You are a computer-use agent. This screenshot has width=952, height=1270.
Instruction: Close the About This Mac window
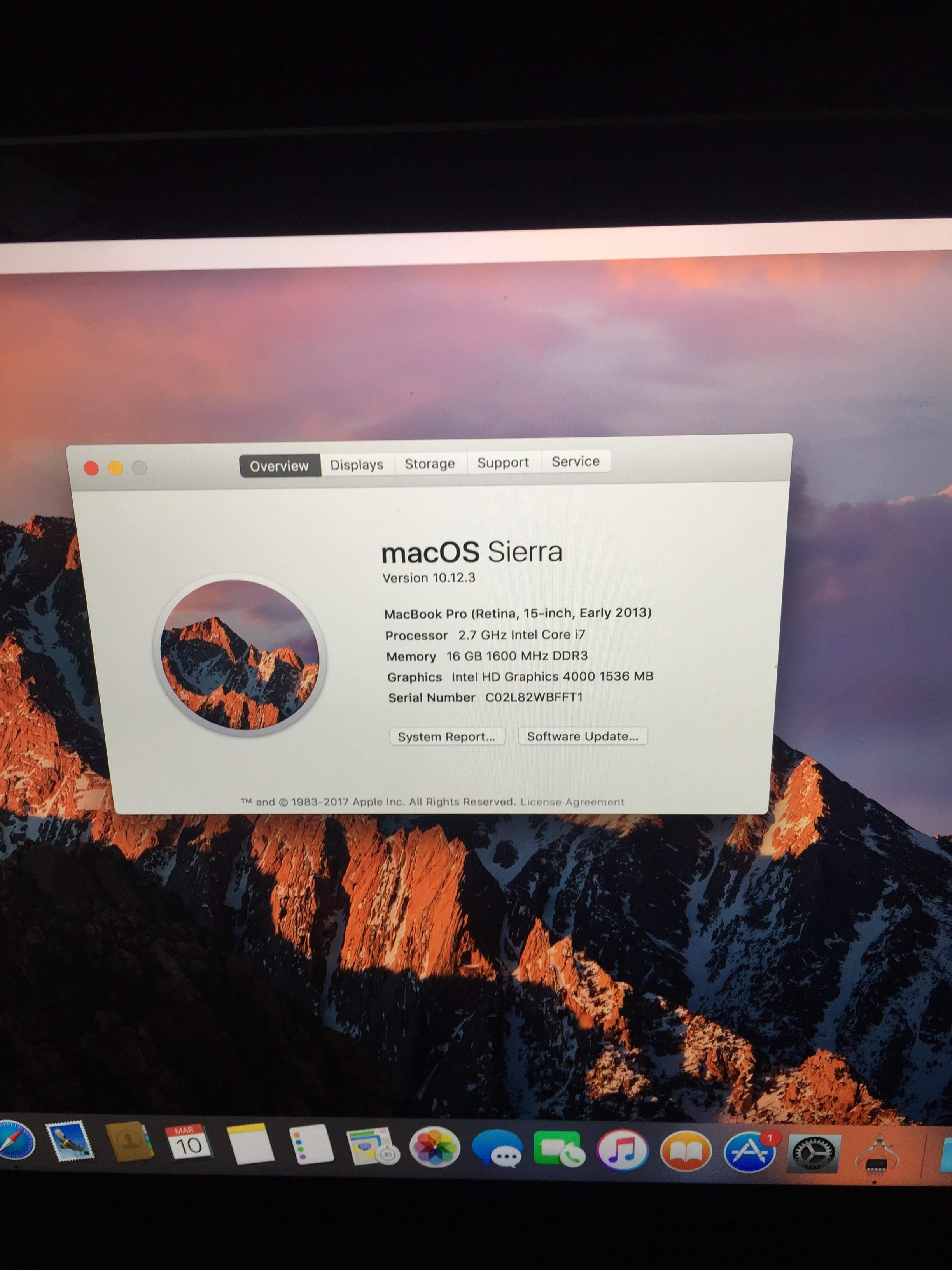click(x=91, y=468)
